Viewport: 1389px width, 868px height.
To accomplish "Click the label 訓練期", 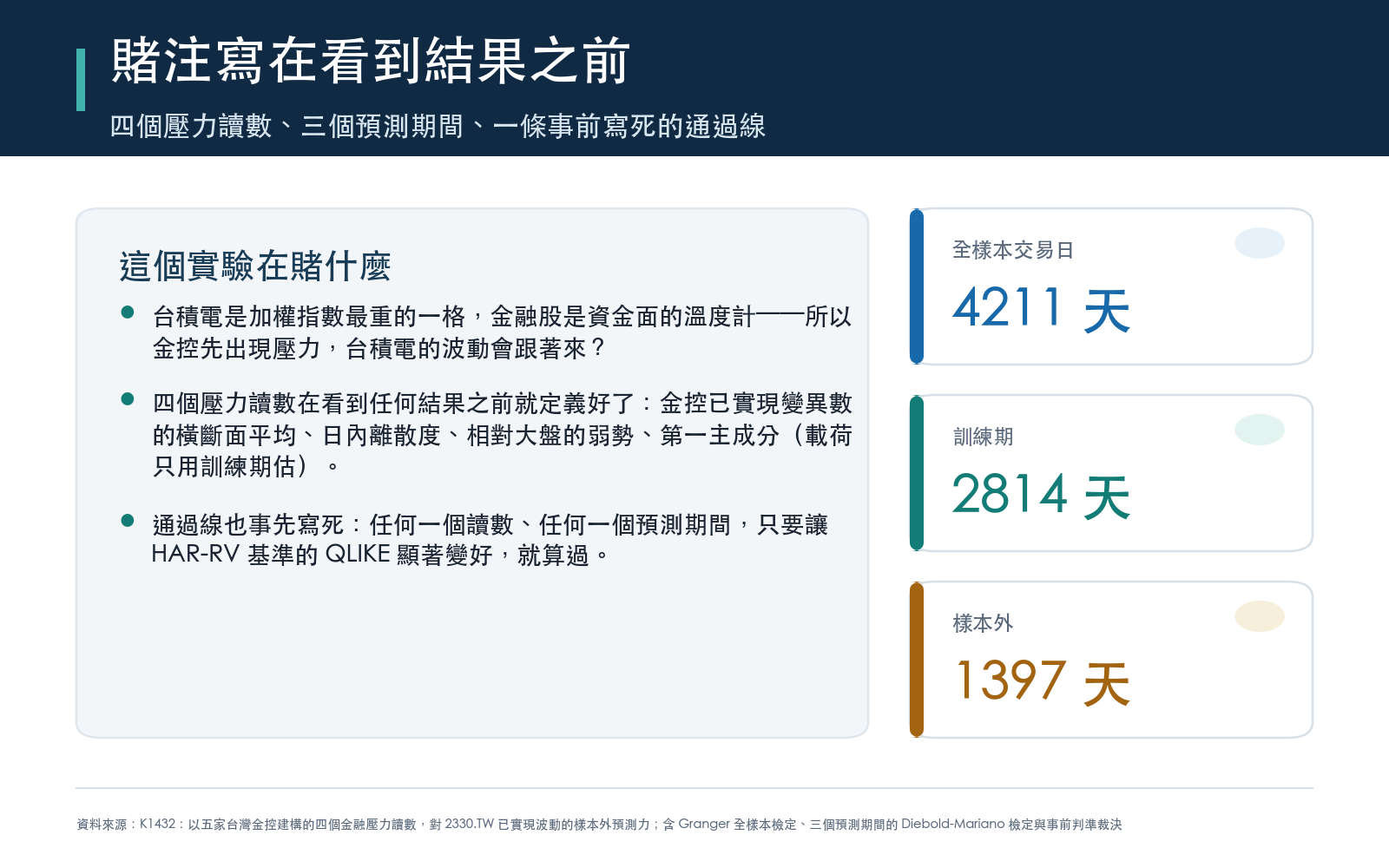I will coord(983,437).
